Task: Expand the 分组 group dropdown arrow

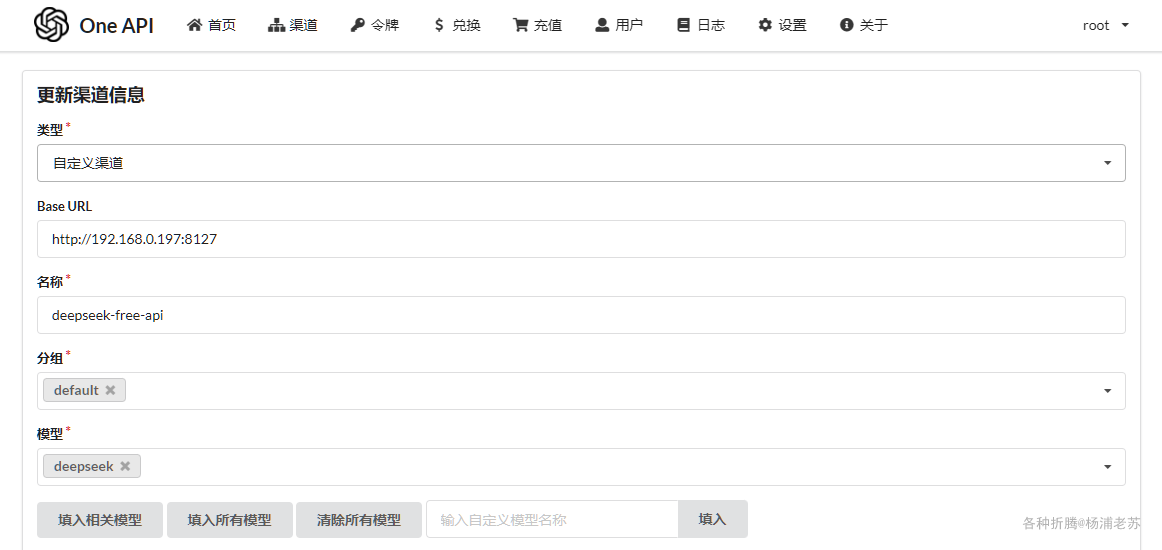Action: (x=1107, y=391)
